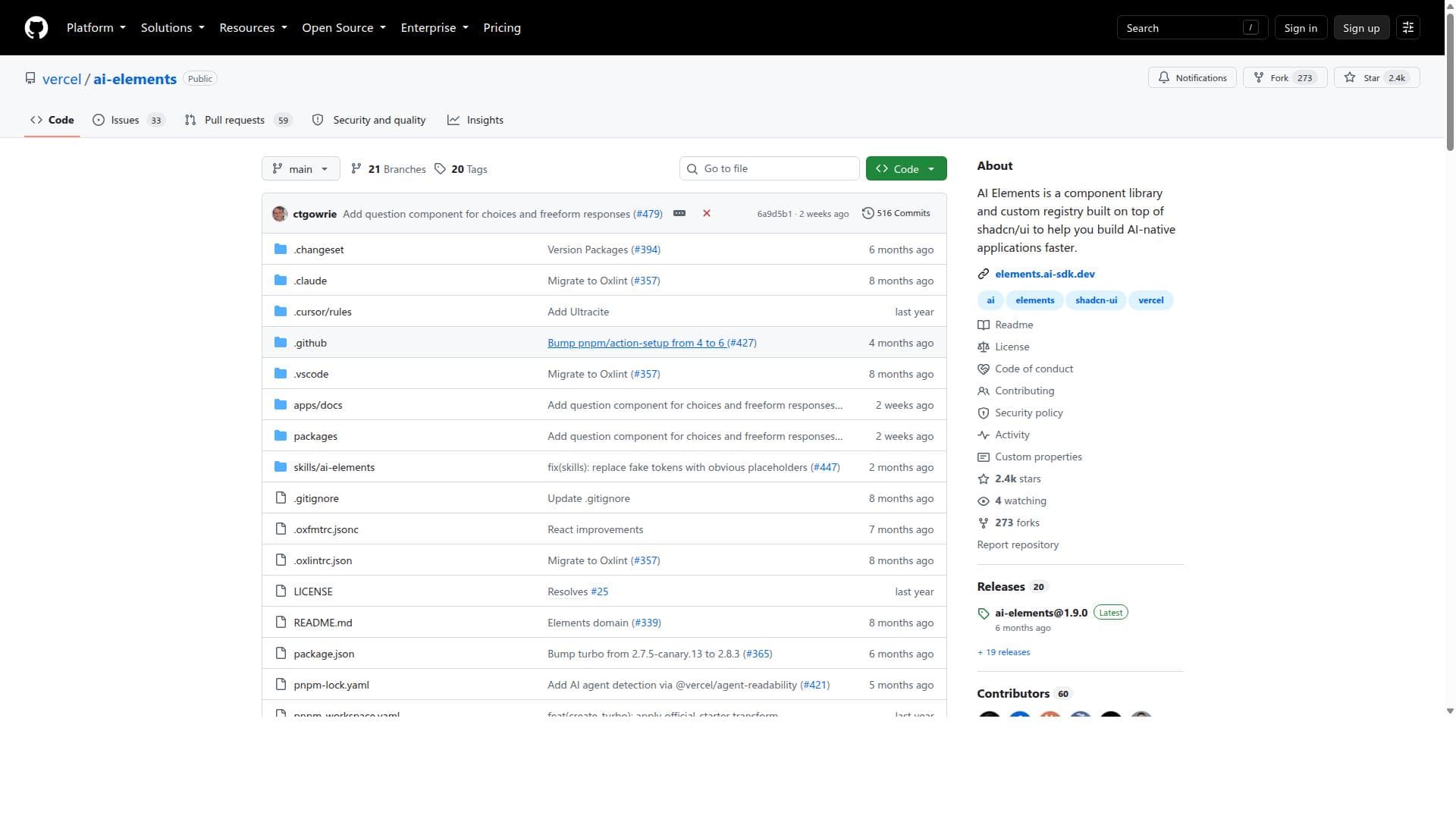Open the vercel owner link
Image resolution: width=1456 pixels, height=819 pixels.
(x=61, y=79)
